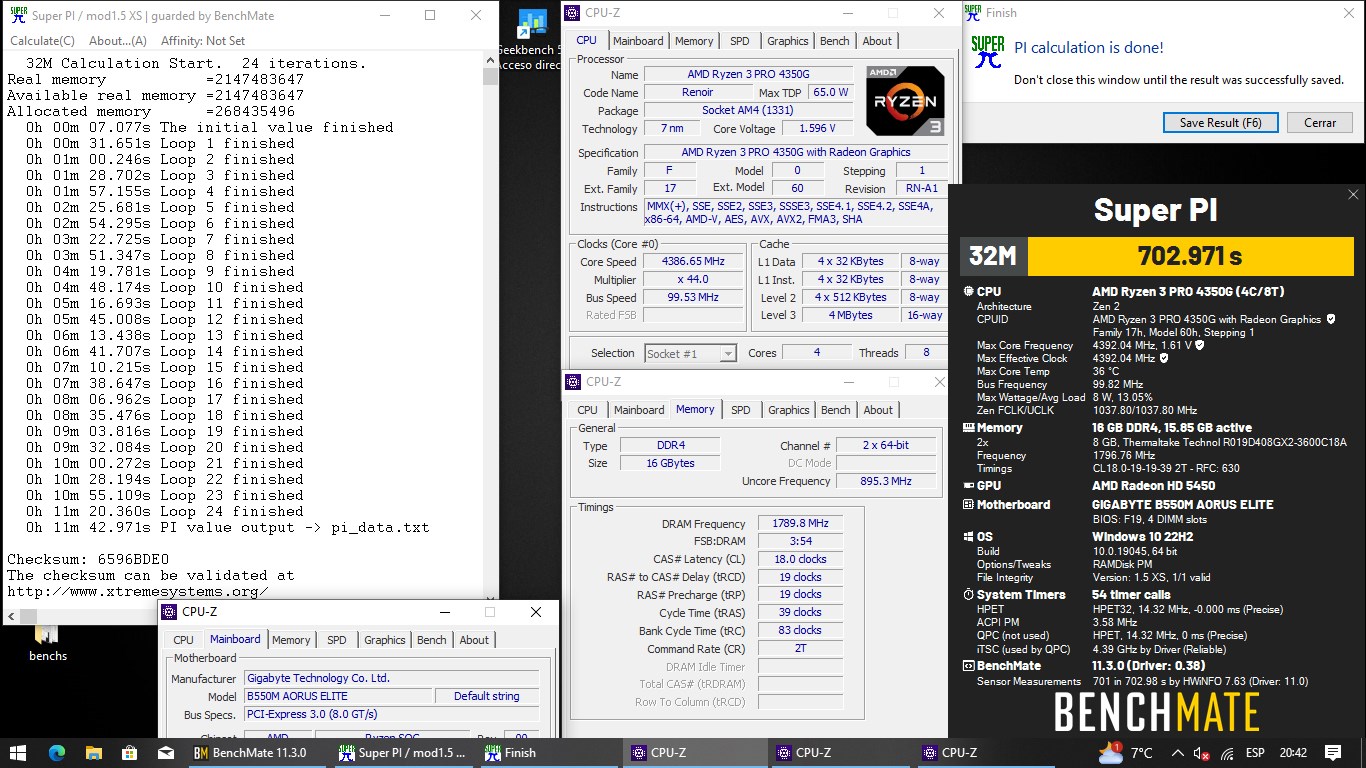
Task: Open the notification center icon
Action: [x=1333, y=753]
